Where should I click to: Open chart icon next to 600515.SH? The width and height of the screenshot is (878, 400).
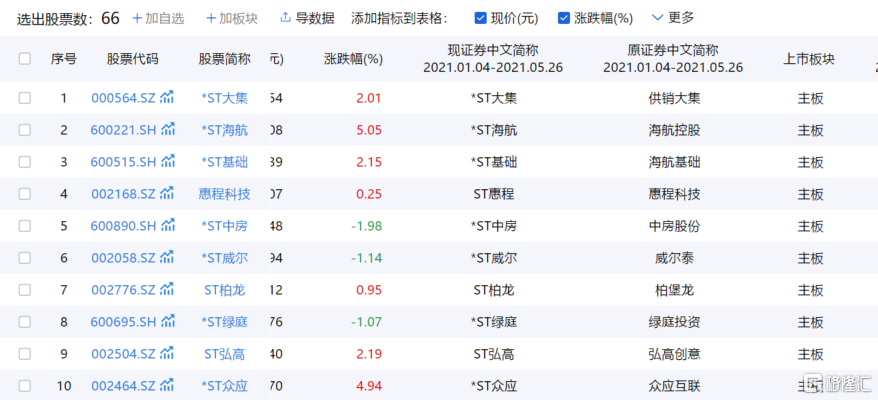click(168, 161)
